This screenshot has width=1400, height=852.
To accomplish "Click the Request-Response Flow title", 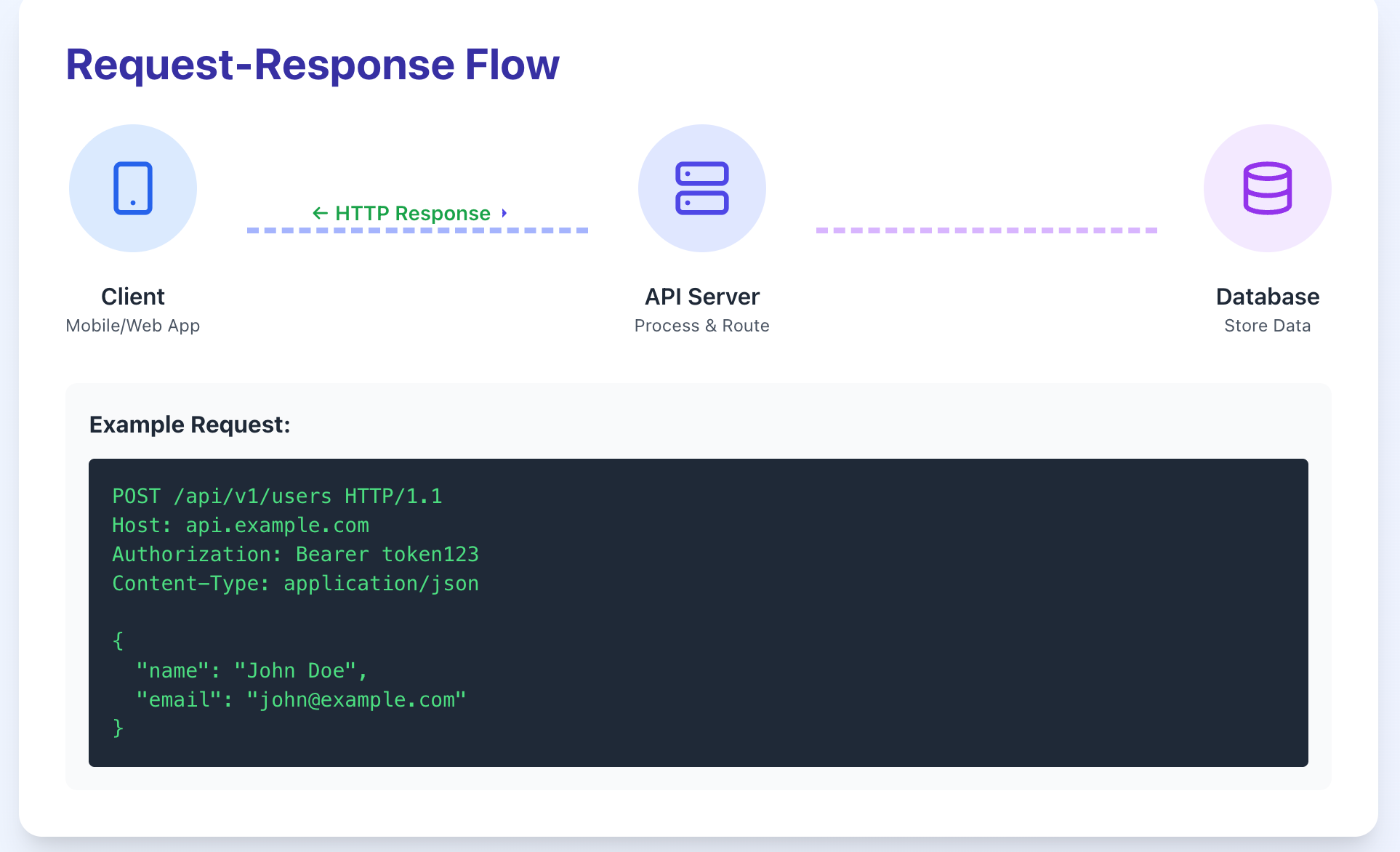I will [x=313, y=64].
